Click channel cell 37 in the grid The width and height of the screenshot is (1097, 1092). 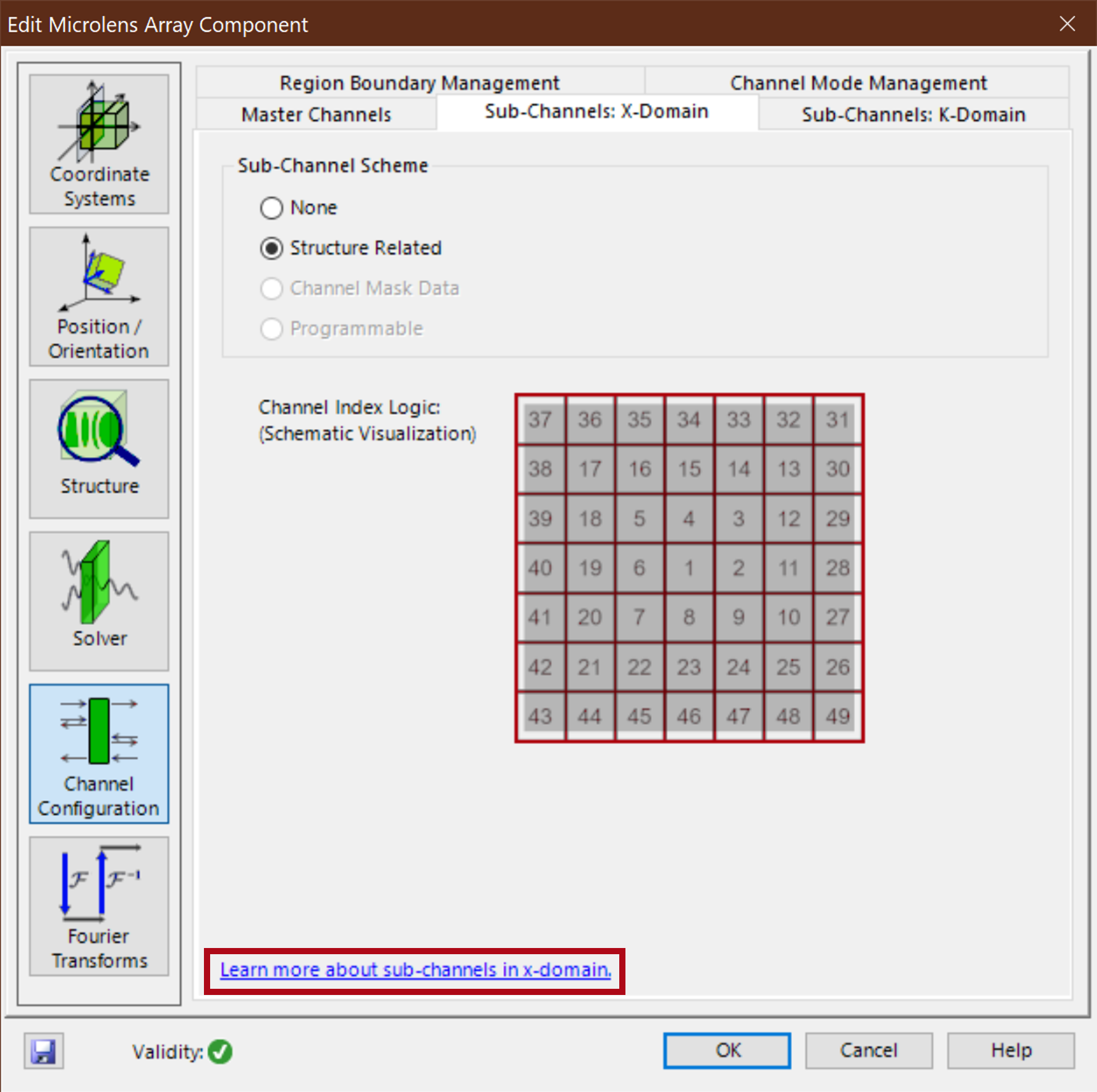pyautogui.click(x=540, y=420)
